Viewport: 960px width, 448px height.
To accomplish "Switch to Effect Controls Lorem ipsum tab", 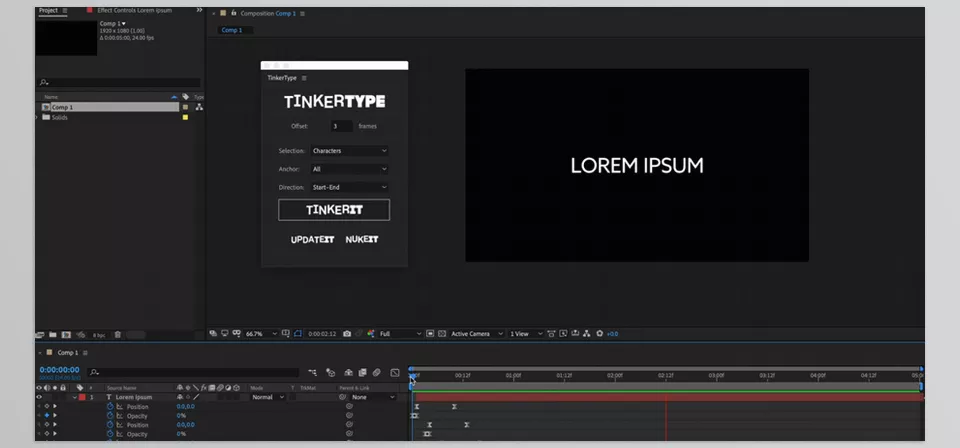I will click(134, 10).
